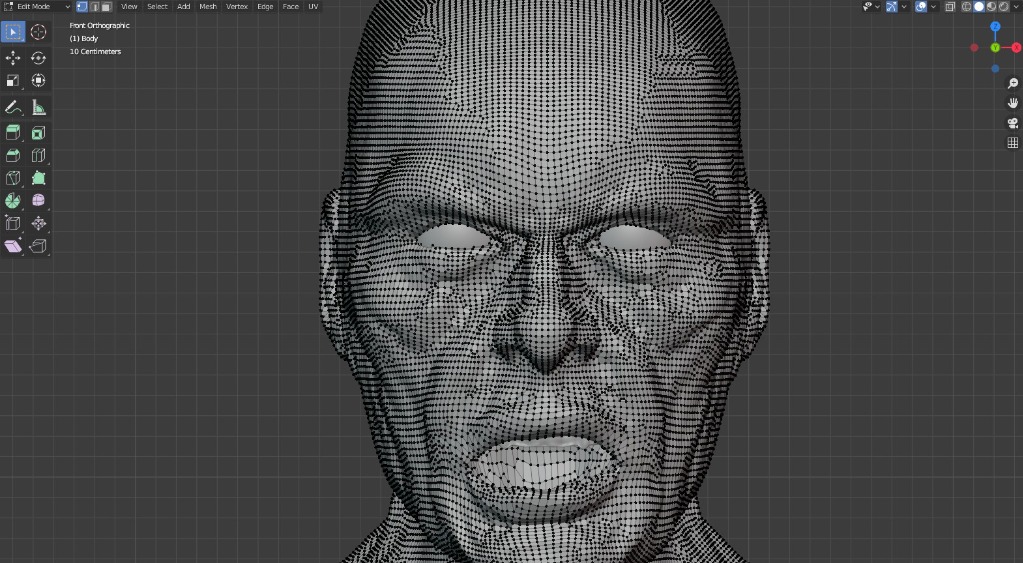This screenshot has width=1023, height=563.
Task: Pick the Rotate tool
Action: [39, 58]
